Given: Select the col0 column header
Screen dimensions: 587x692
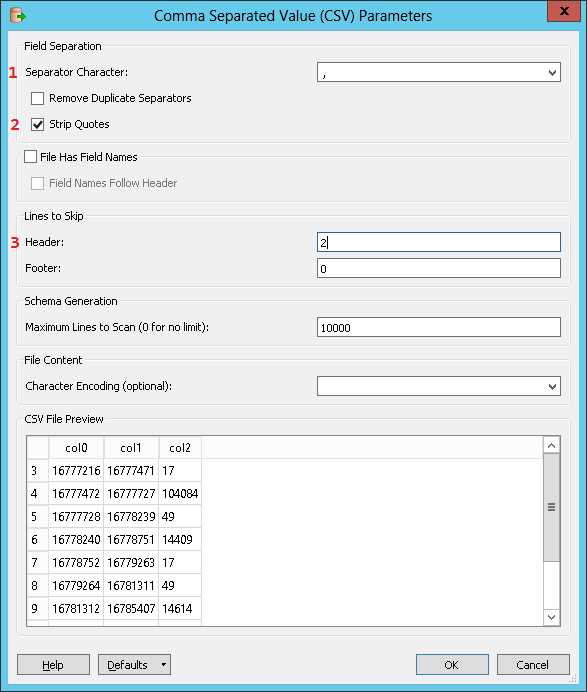Looking at the screenshot, I should coord(76,448).
